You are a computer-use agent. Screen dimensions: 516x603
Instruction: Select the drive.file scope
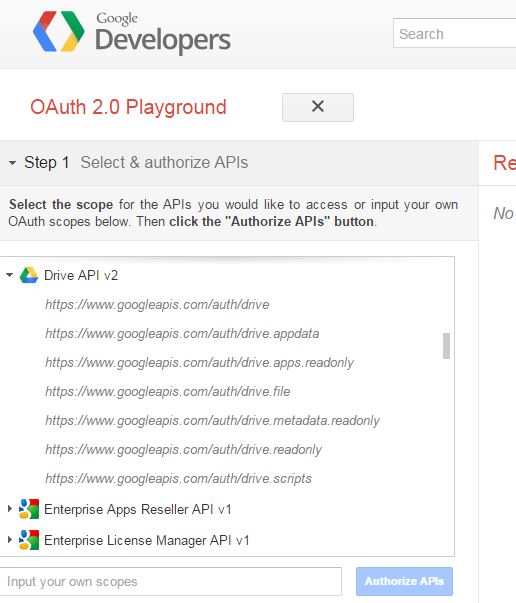click(x=168, y=391)
